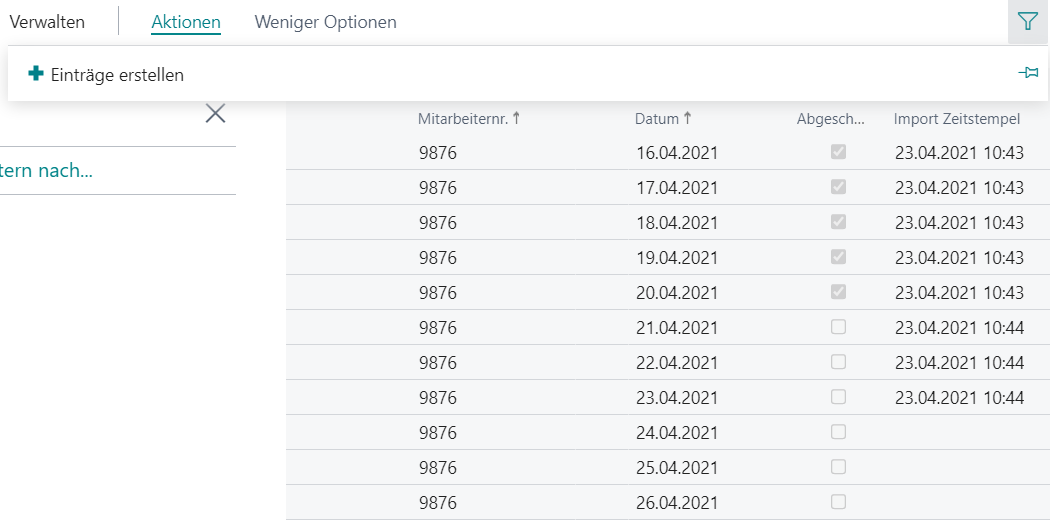Select the Aktionen tab
This screenshot has width=1050, height=520.
tap(186, 22)
